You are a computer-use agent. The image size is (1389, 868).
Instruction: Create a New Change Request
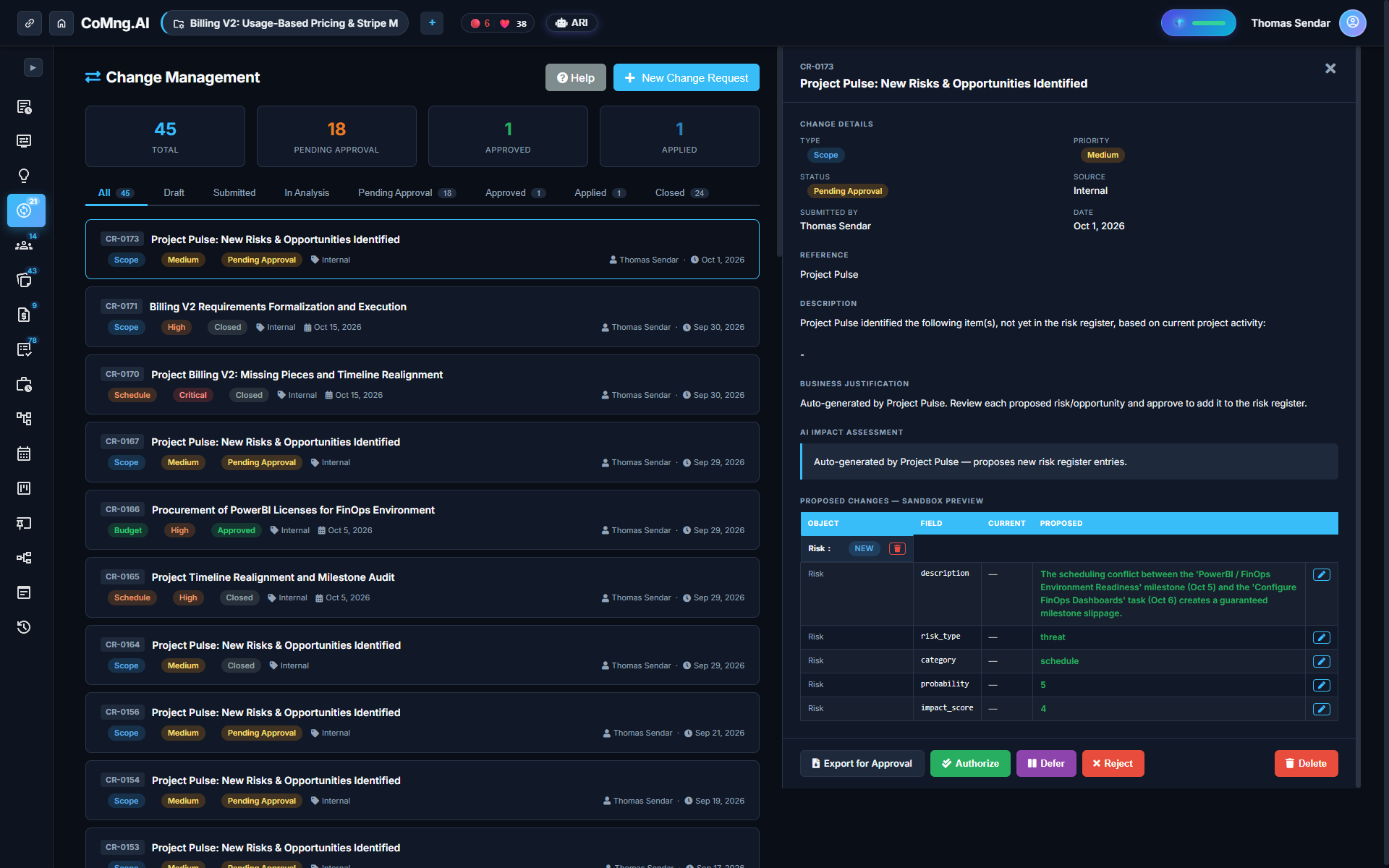coord(687,77)
